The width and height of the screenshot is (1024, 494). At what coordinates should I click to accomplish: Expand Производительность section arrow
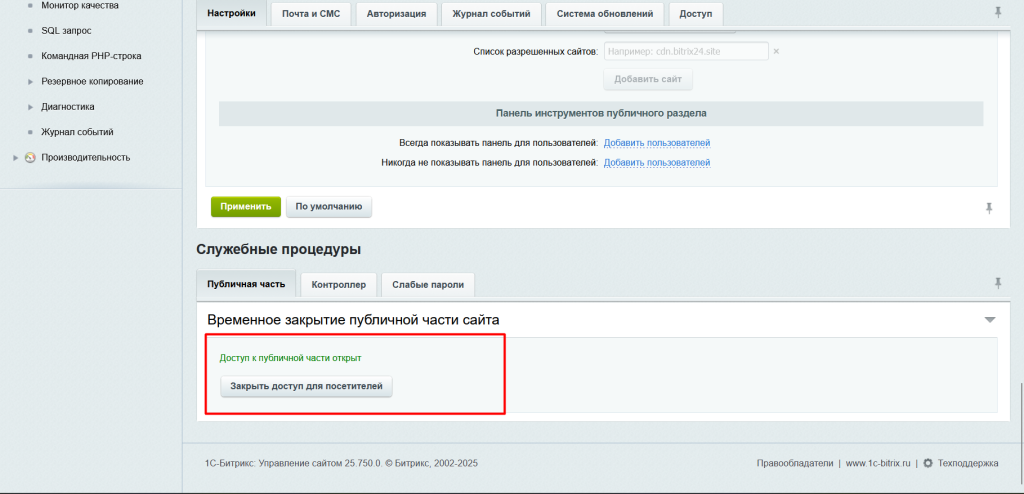pos(16,157)
